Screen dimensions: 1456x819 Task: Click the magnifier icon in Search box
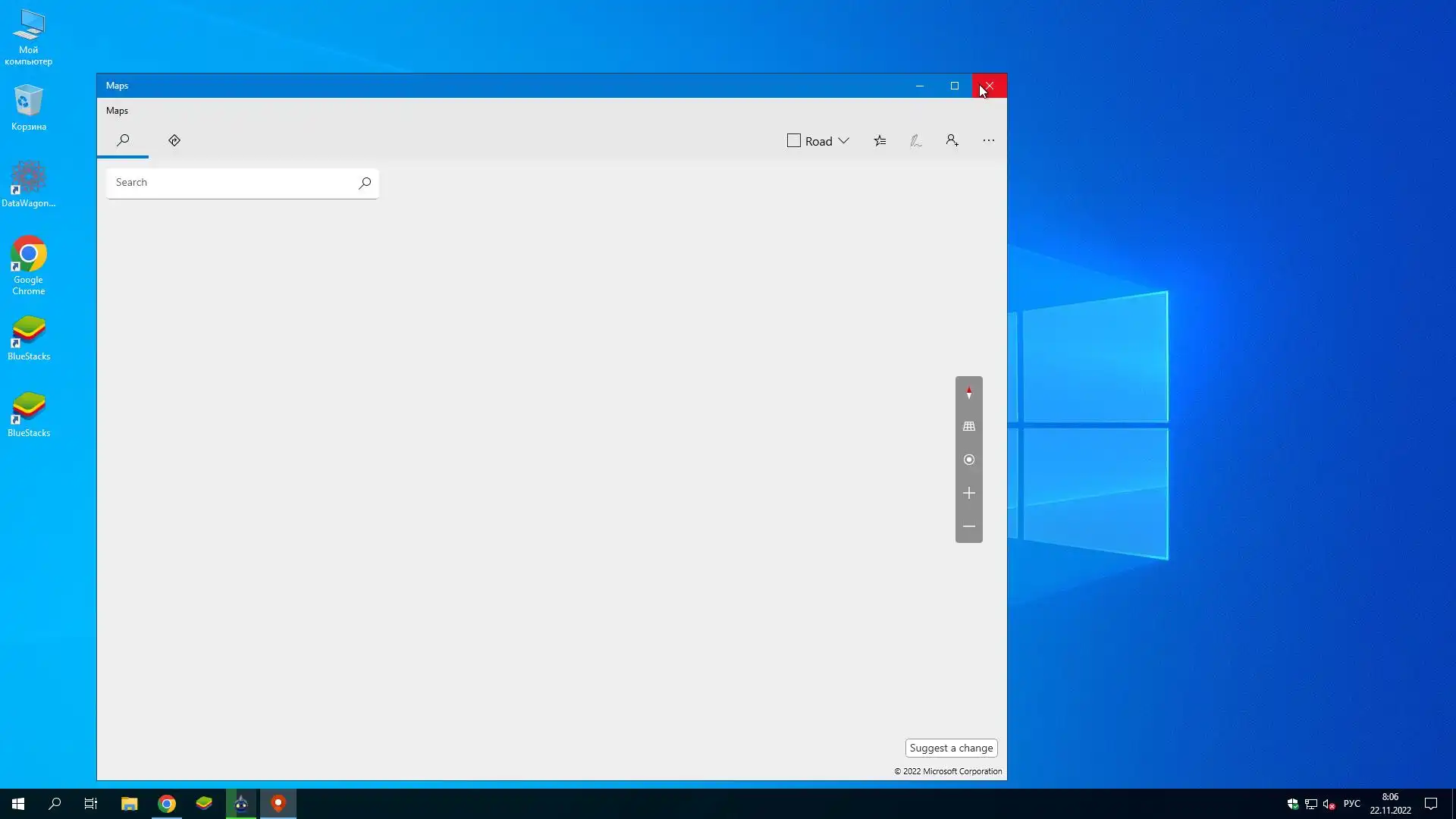(x=365, y=183)
